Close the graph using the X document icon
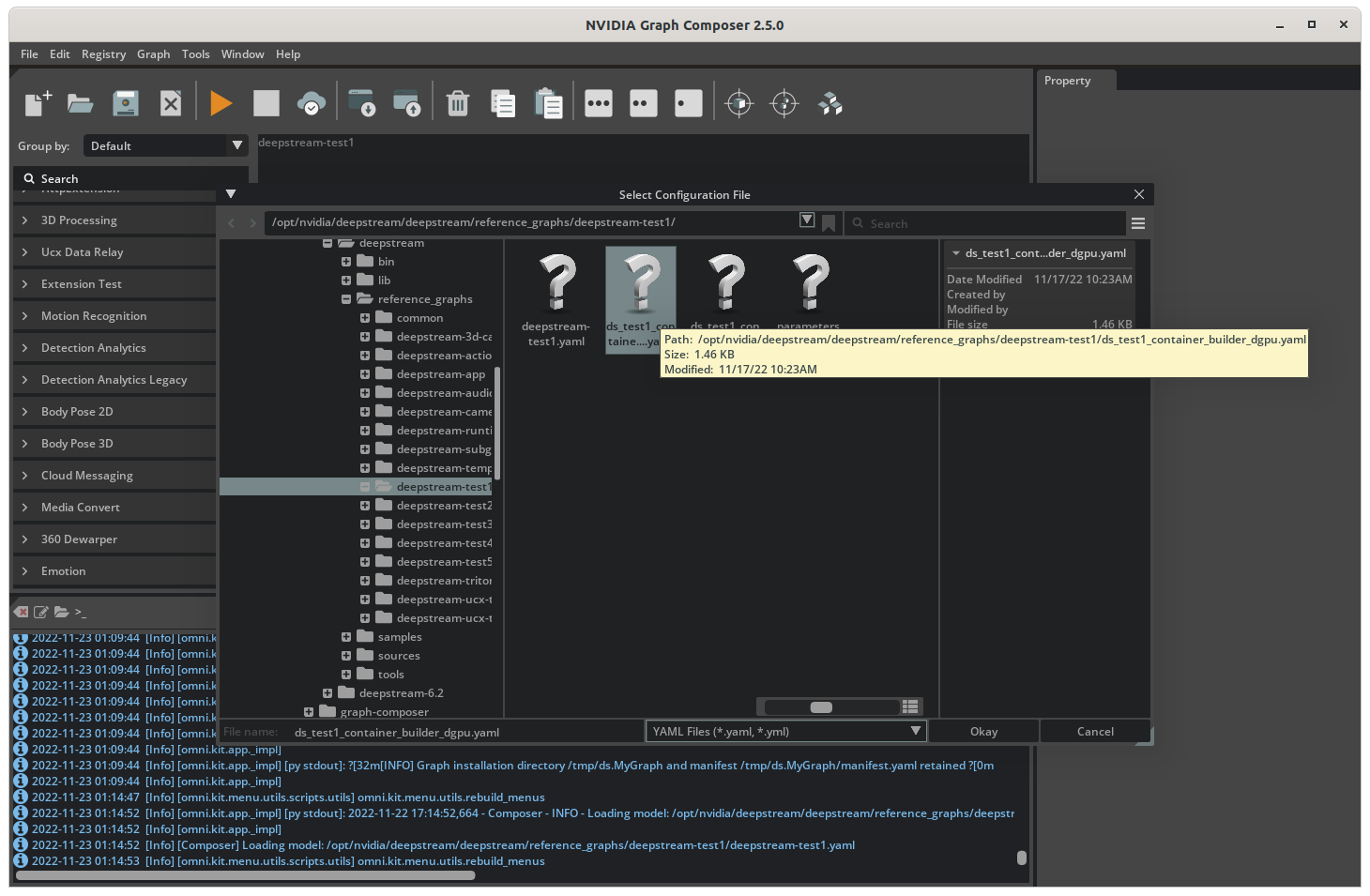The image size is (1370, 896). (171, 103)
